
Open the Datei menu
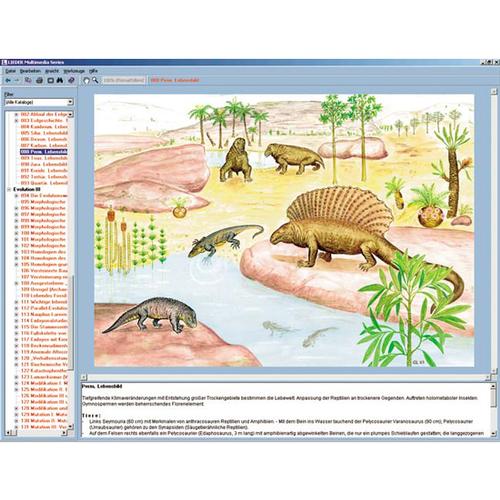coord(11,71)
